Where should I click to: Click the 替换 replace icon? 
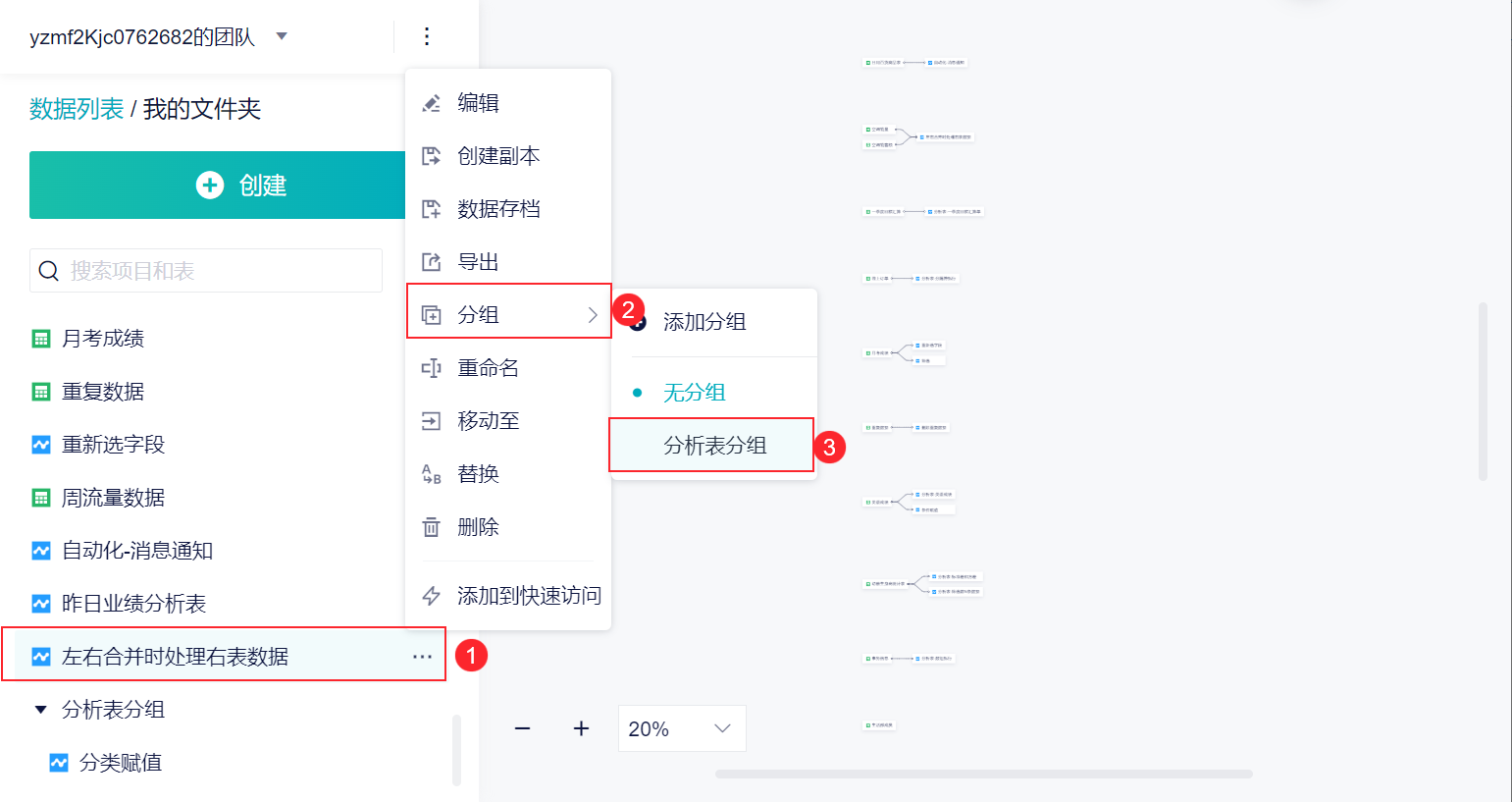431,474
